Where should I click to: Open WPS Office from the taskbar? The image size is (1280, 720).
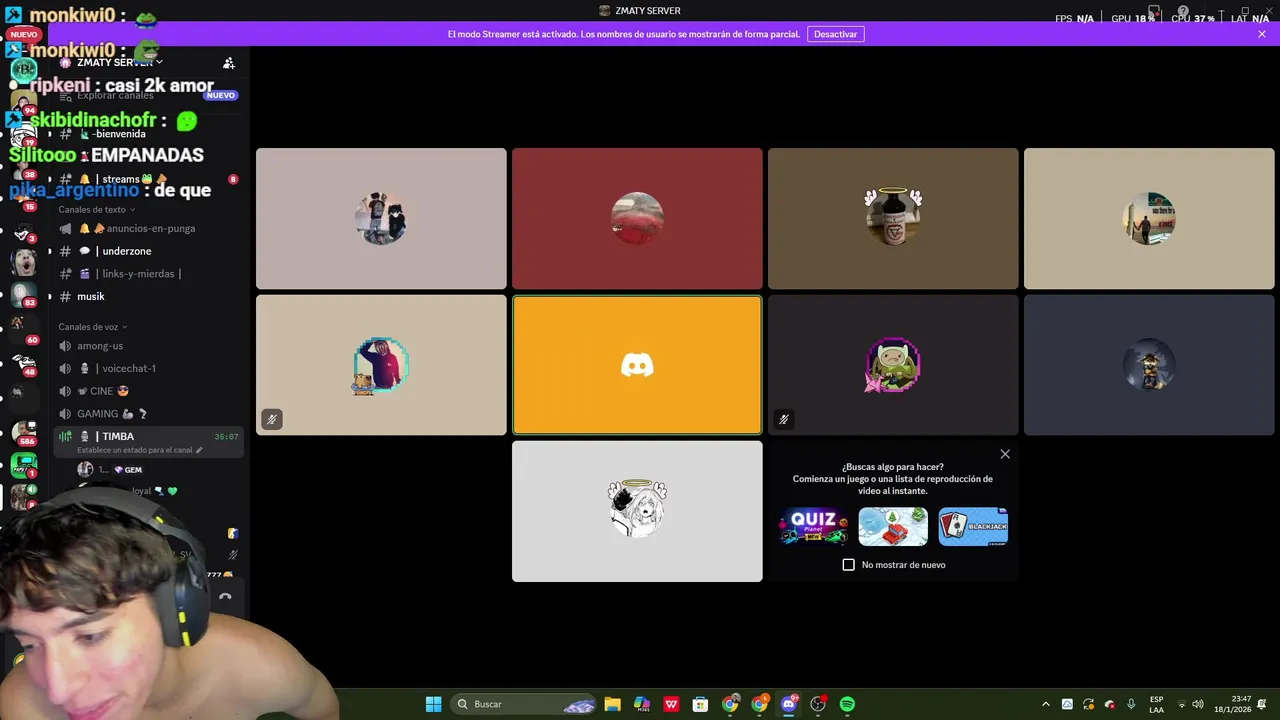671,704
